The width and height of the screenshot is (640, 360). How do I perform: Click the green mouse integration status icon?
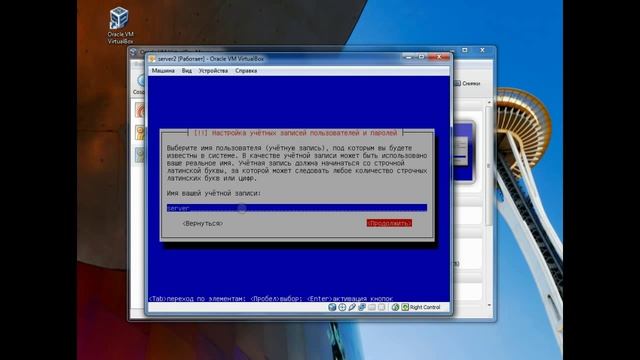tap(395, 307)
